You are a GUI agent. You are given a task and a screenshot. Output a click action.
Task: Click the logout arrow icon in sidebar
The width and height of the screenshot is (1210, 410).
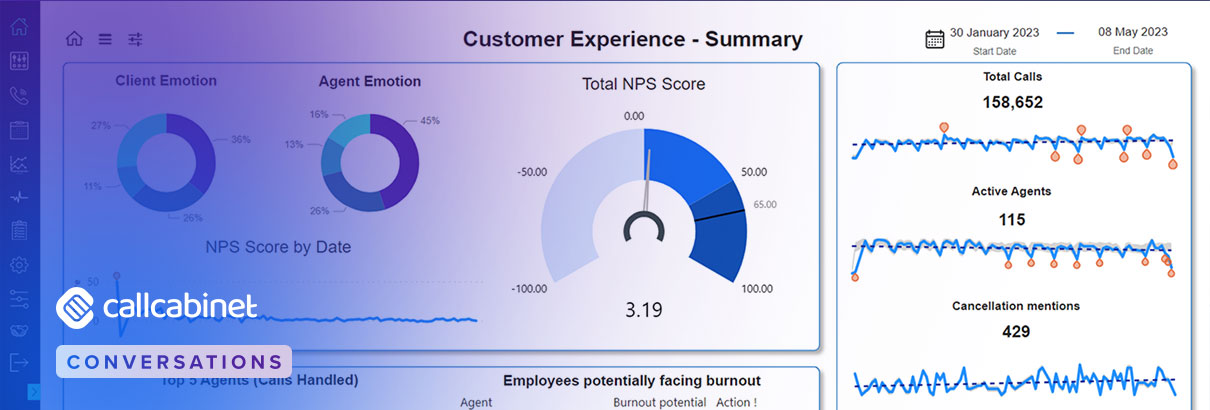click(x=19, y=361)
